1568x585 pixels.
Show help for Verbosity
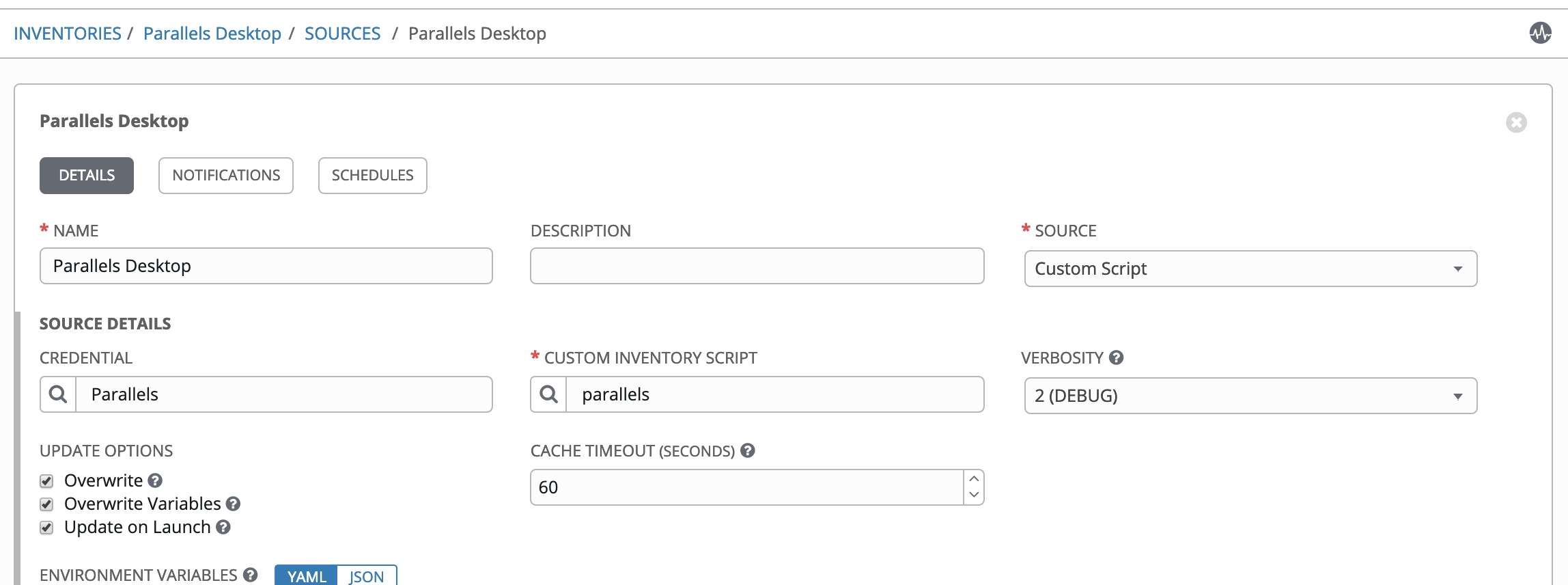(1116, 357)
